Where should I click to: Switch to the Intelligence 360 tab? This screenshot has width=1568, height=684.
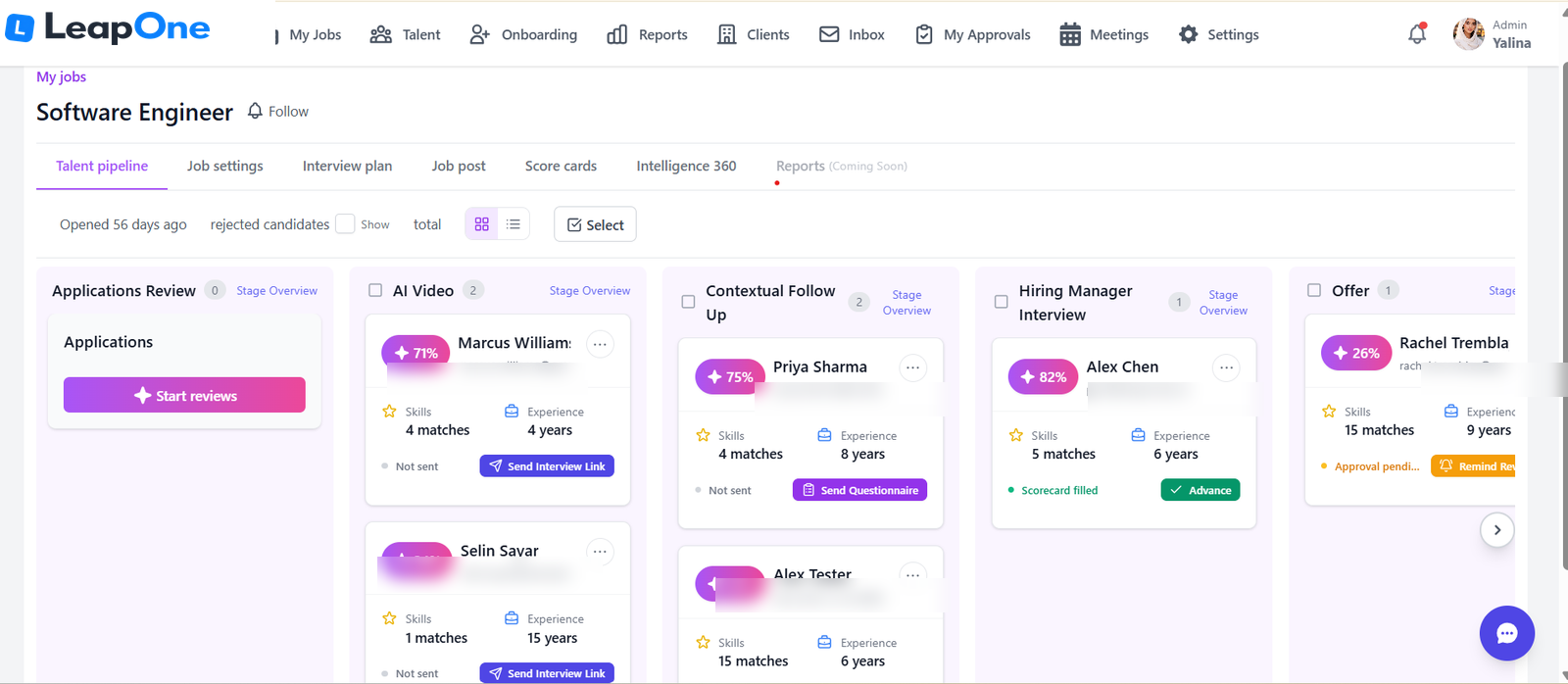686,166
